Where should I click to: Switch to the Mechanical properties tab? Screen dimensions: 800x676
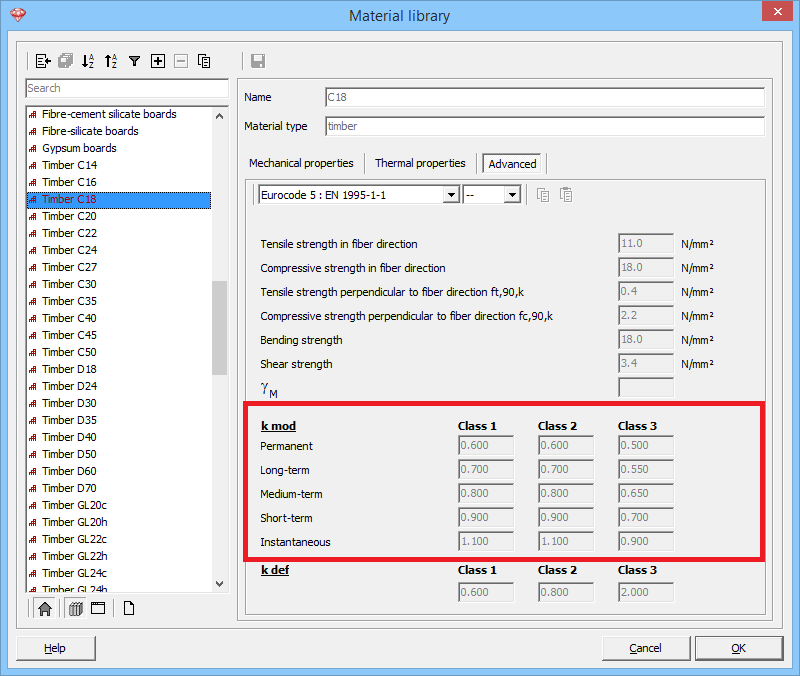[302, 163]
